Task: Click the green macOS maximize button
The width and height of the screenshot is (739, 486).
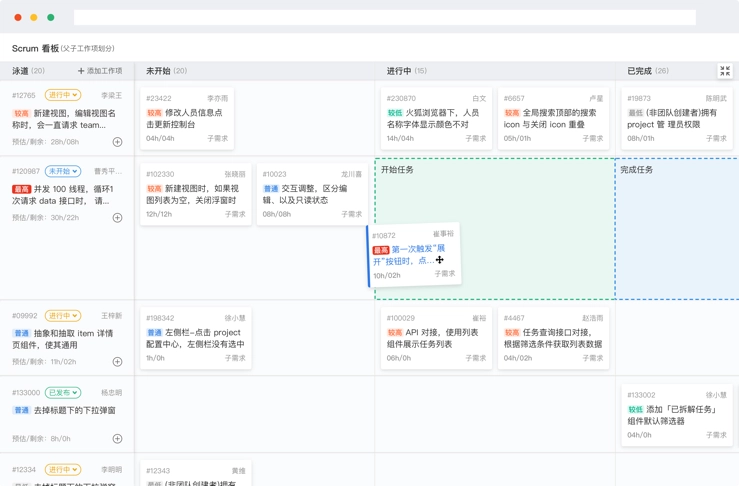Action: click(51, 17)
